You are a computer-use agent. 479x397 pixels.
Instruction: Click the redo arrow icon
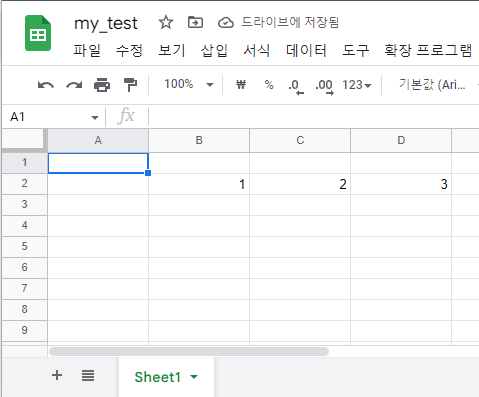[x=74, y=85]
